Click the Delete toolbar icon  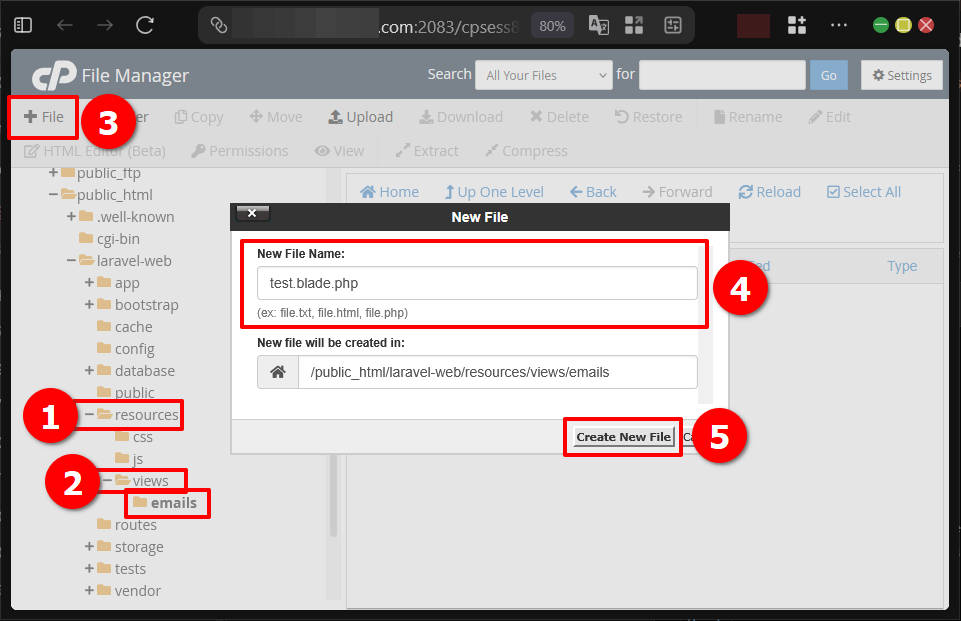tap(559, 117)
